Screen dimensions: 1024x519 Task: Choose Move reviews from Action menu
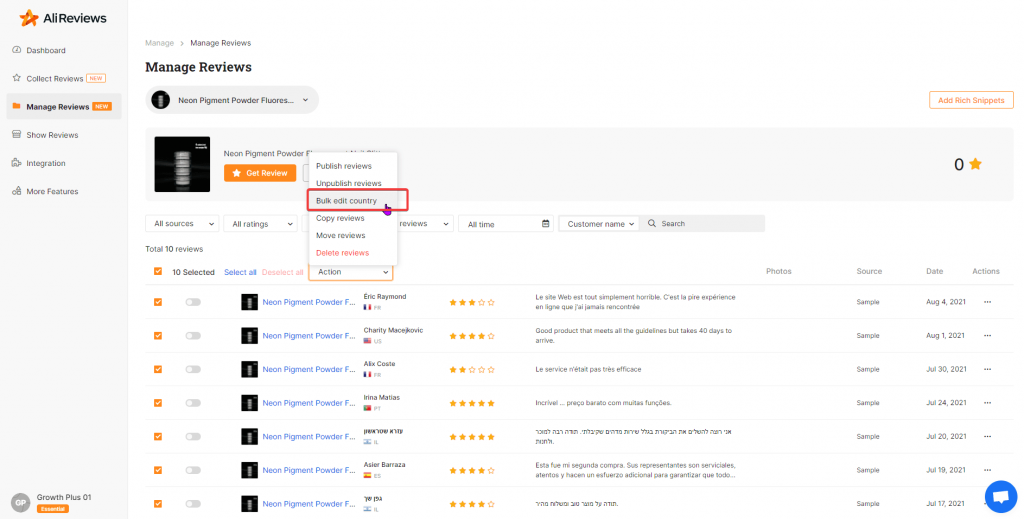click(341, 235)
